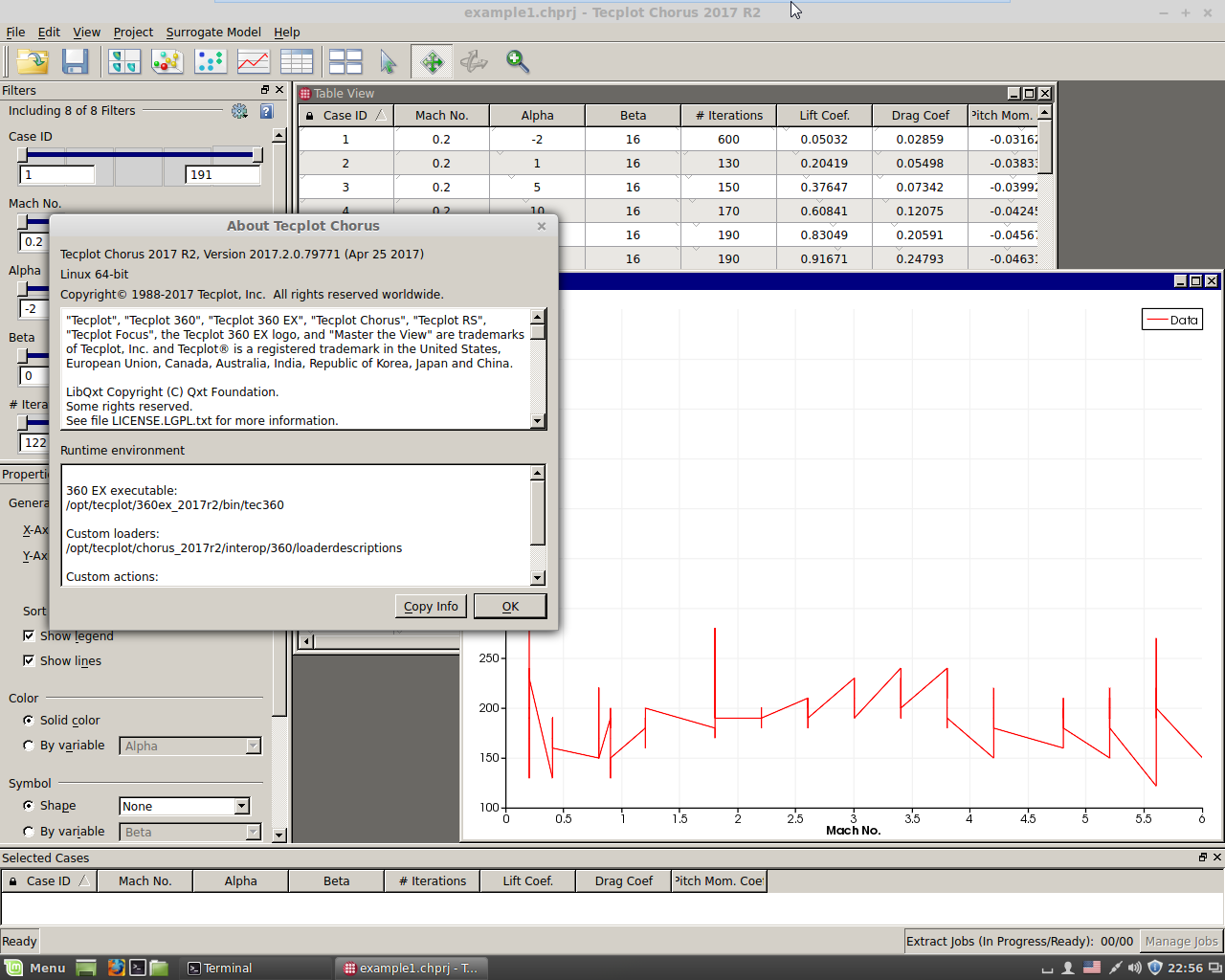Uncheck the Show legend checkbox
This screenshot has width=1225, height=980.
point(29,635)
